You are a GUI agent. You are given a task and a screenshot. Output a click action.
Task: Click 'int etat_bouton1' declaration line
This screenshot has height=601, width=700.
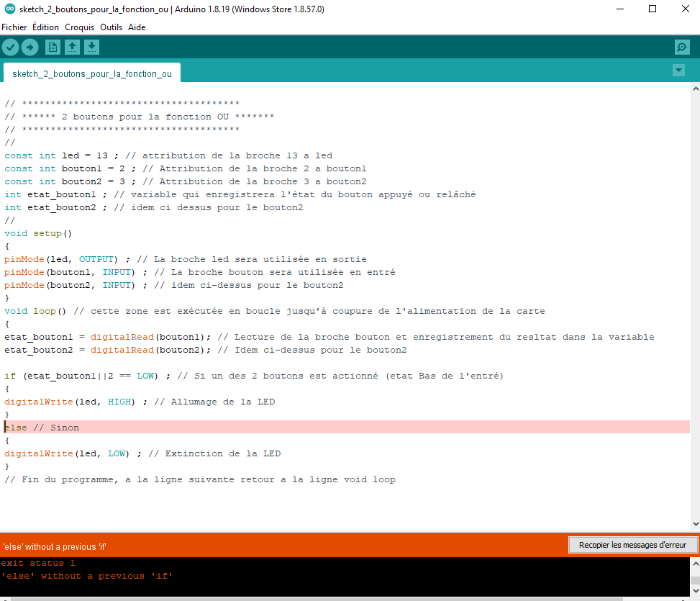coord(240,194)
